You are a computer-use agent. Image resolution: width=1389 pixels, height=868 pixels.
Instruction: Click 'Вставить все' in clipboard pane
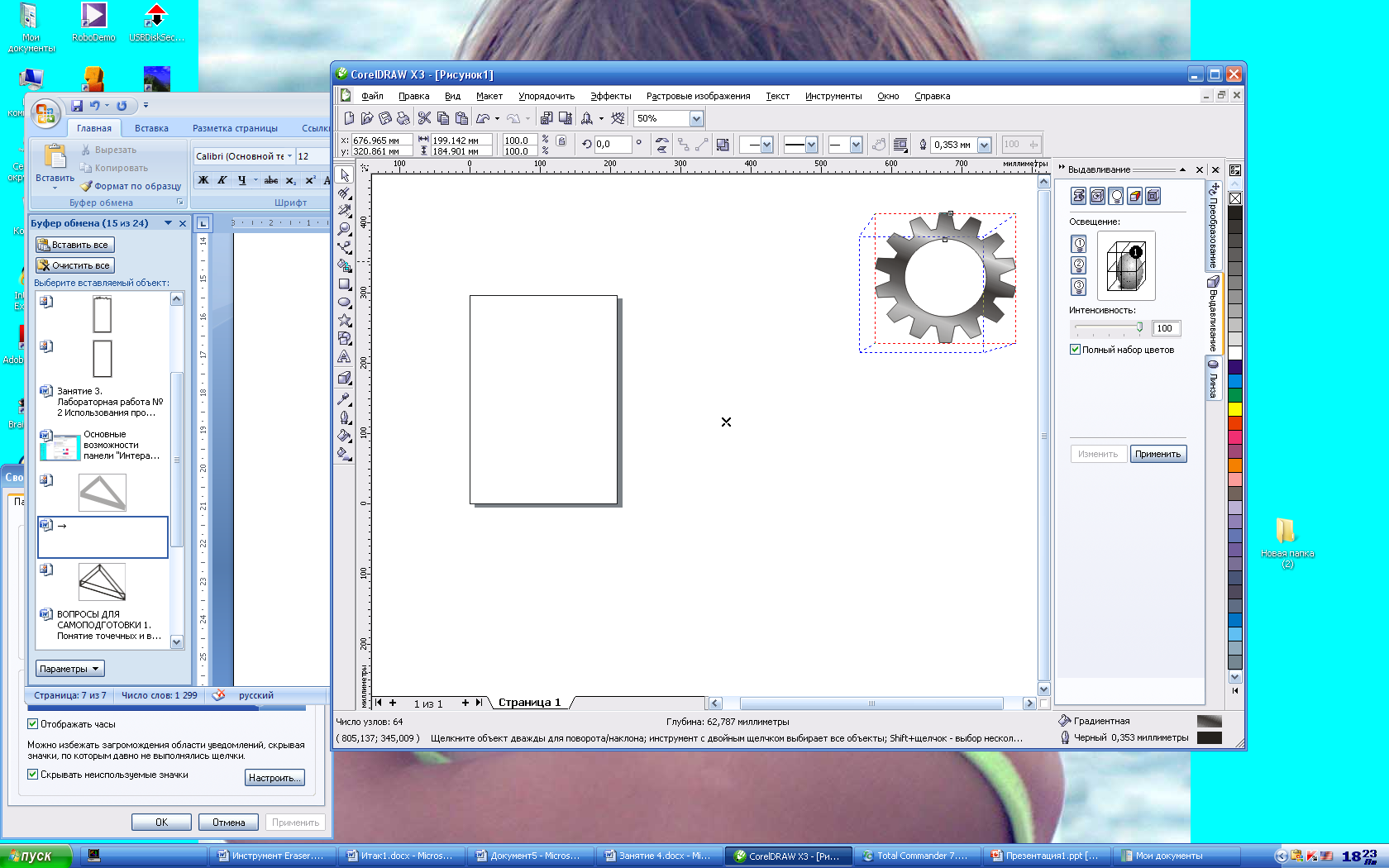pos(74,245)
